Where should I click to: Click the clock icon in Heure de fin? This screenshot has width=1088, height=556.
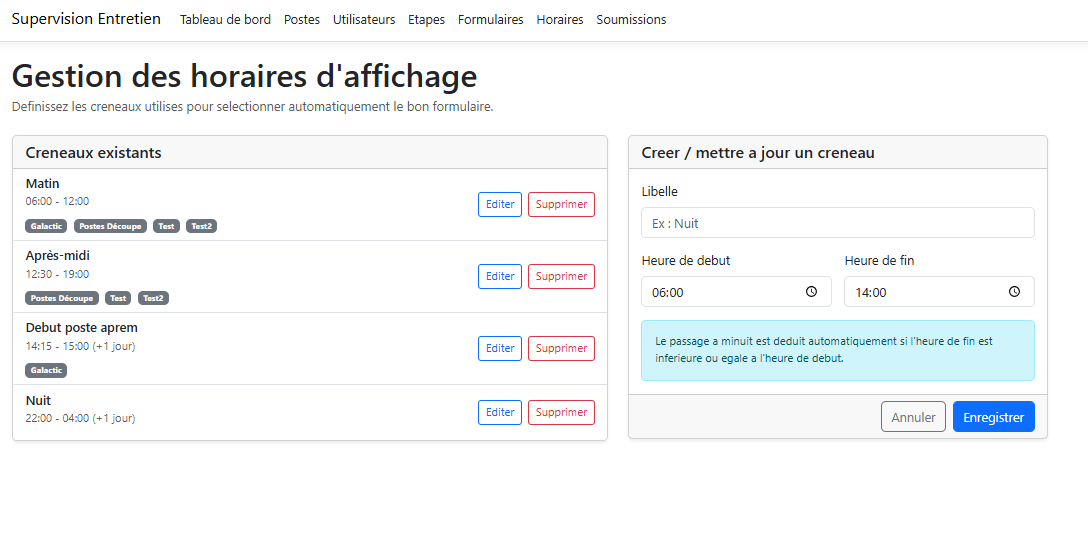[x=1014, y=292]
